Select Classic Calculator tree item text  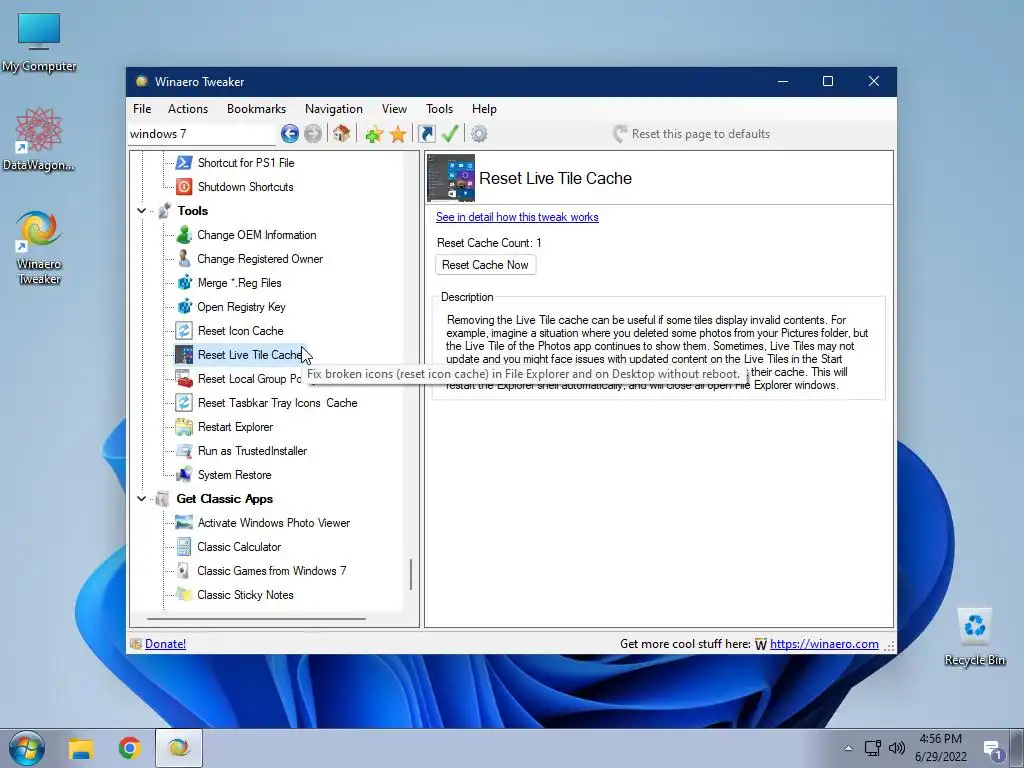pyautogui.click(x=239, y=547)
